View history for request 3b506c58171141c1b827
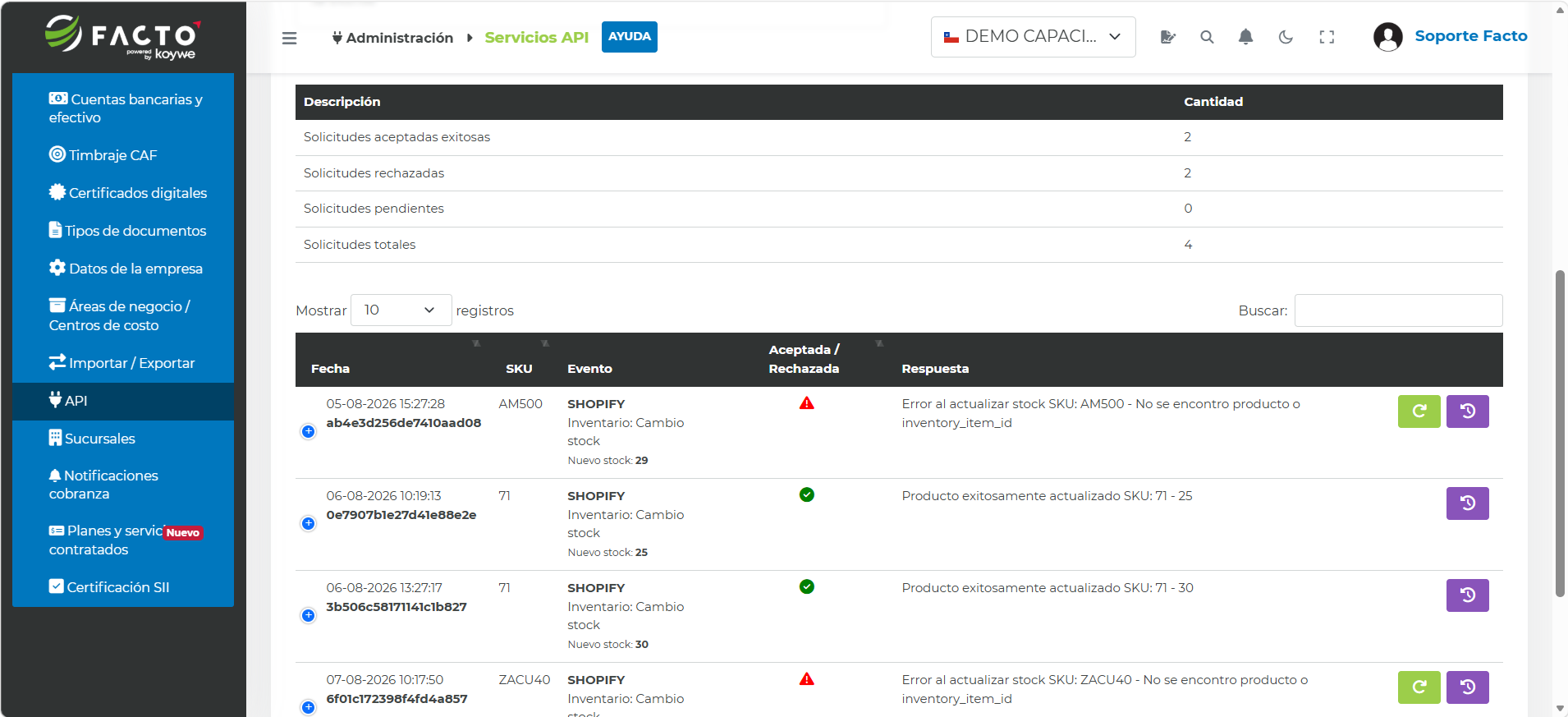1568x717 pixels. [x=1468, y=595]
